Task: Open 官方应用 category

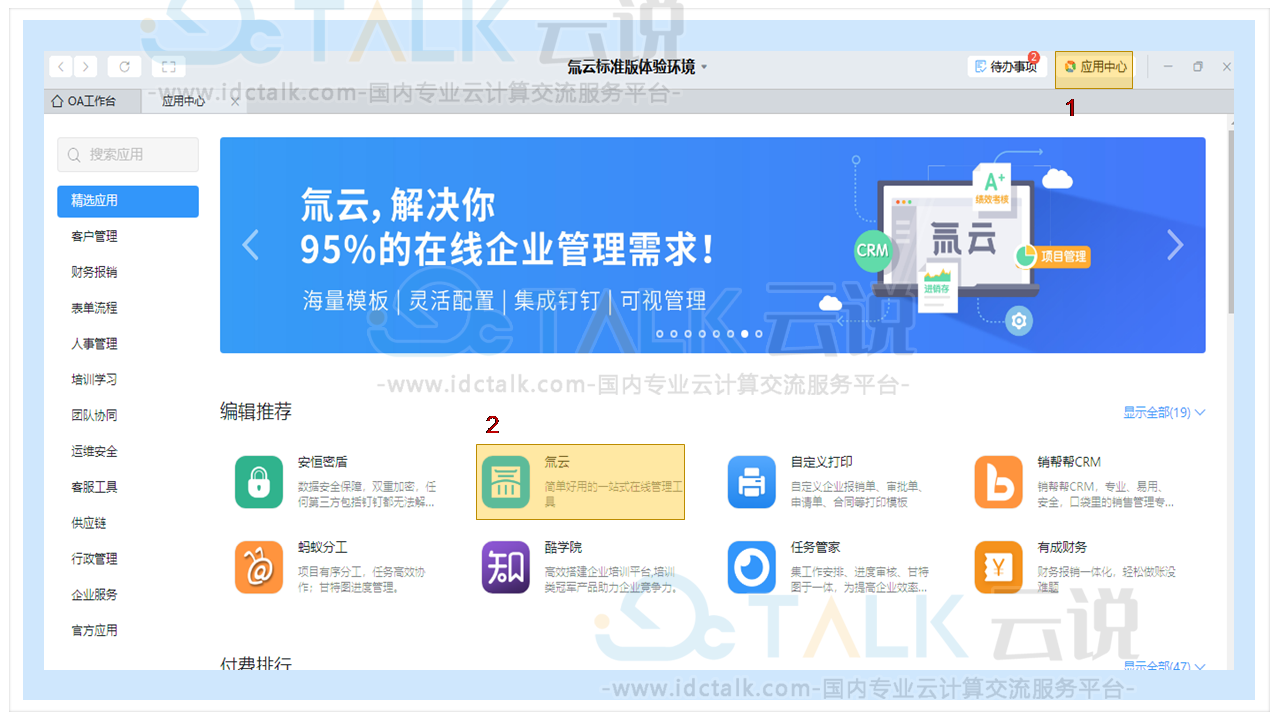Action: coord(94,630)
